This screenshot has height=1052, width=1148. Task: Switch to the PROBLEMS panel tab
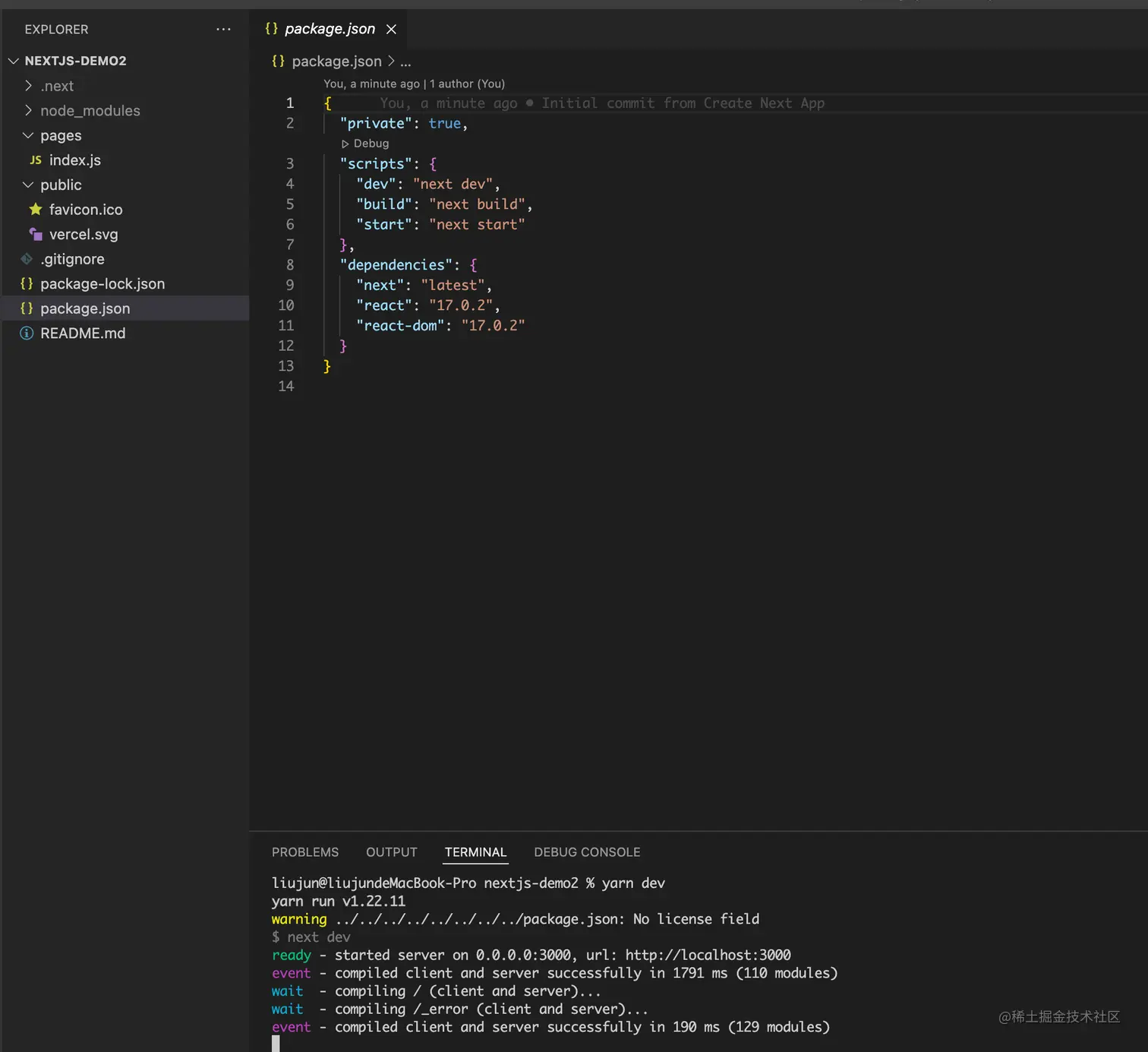305,852
